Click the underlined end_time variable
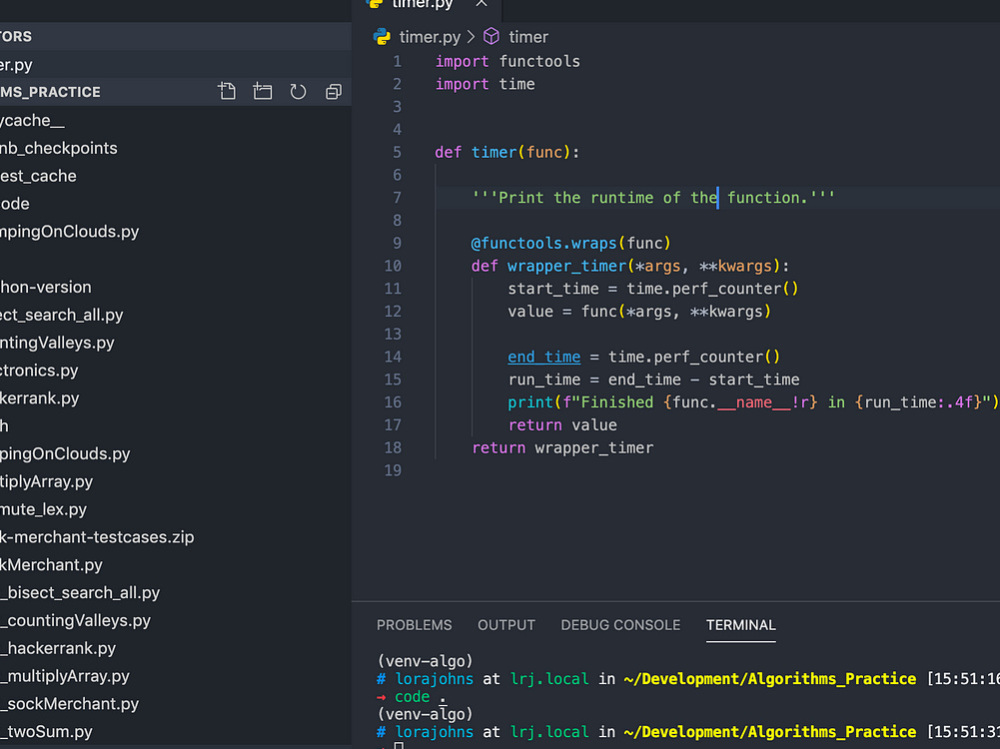1000x749 pixels. click(544, 357)
